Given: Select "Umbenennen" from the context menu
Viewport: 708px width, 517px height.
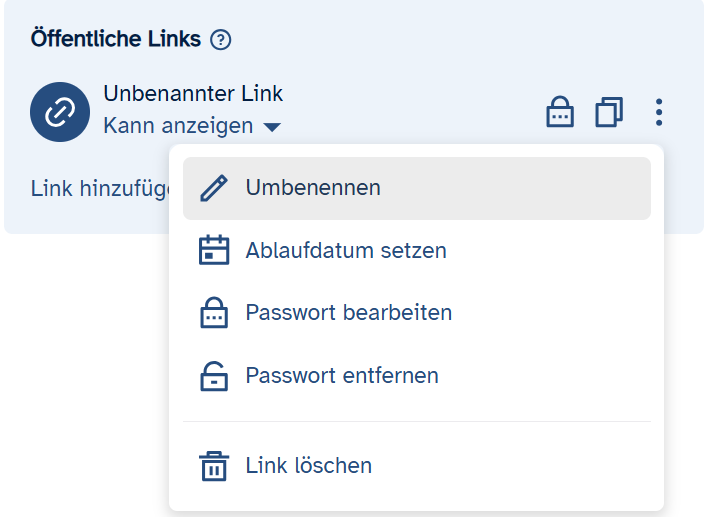Looking at the screenshot, I should pos(313,188).
